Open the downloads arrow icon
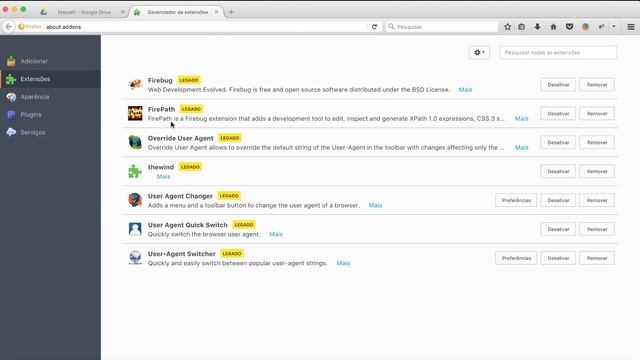Image resolution: width=640 pixels, height=360 pixels. coord(537,27)
